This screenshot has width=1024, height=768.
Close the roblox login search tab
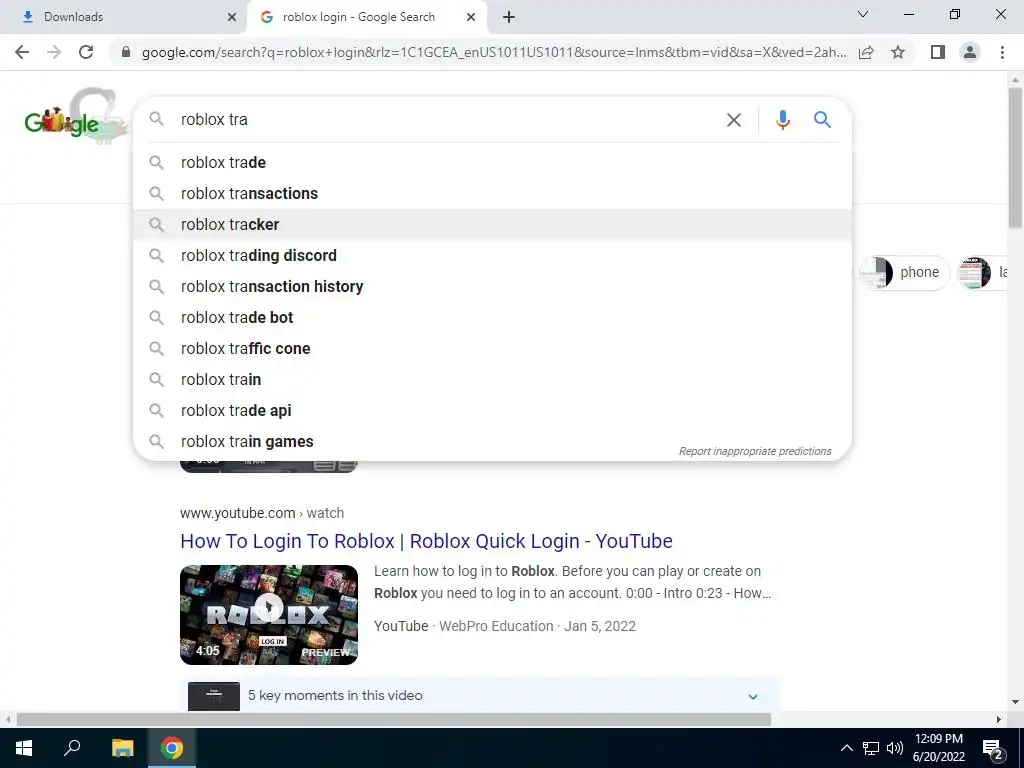tap(471, 17)
